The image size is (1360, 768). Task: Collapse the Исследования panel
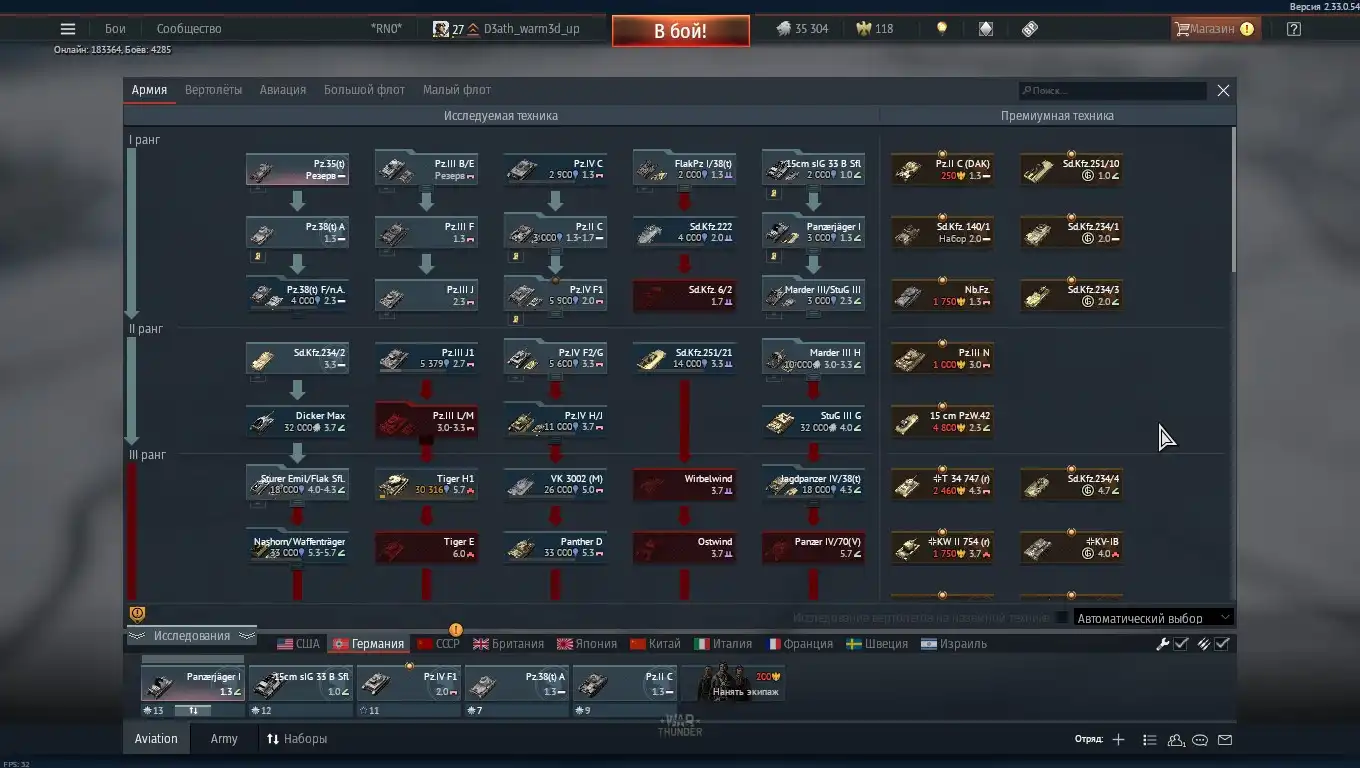pos(191,636)
